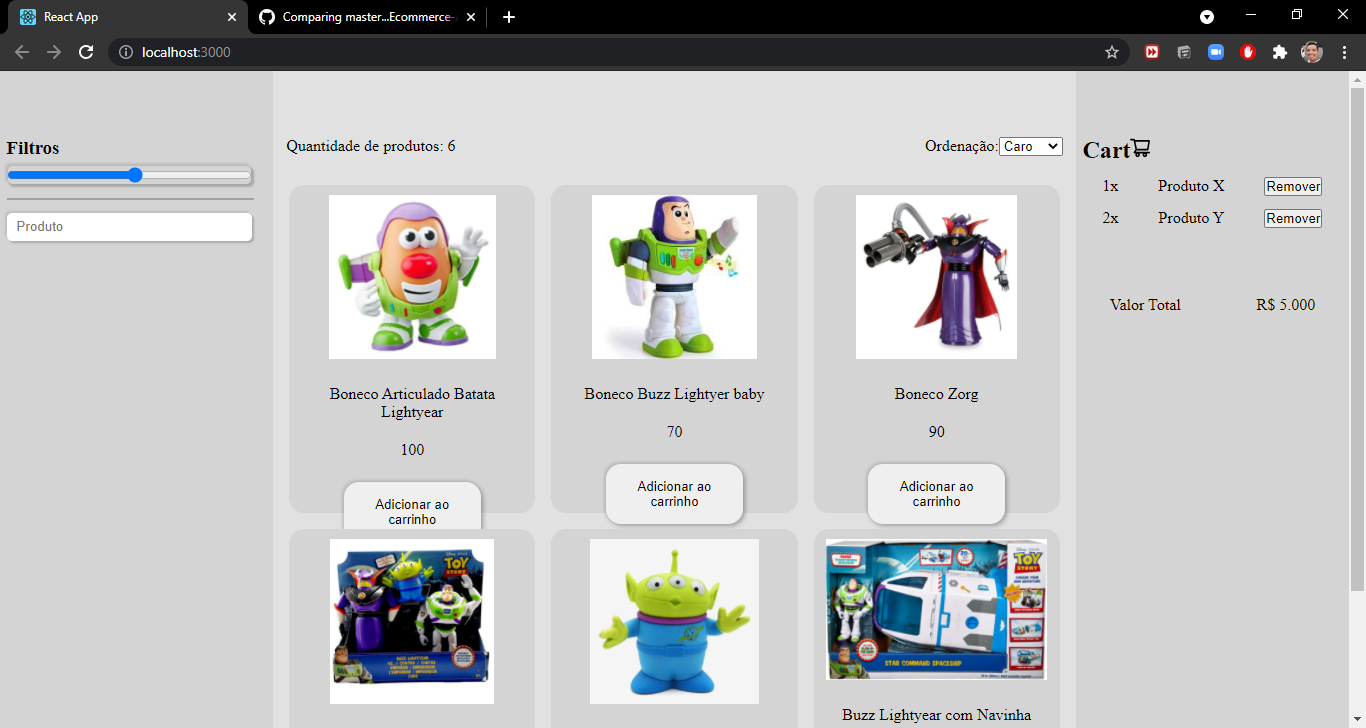Click the 2x quantity in the cart
The width and height of the screenshot is (1366, 728).
pyautogui.click(x=1110, y=218)
